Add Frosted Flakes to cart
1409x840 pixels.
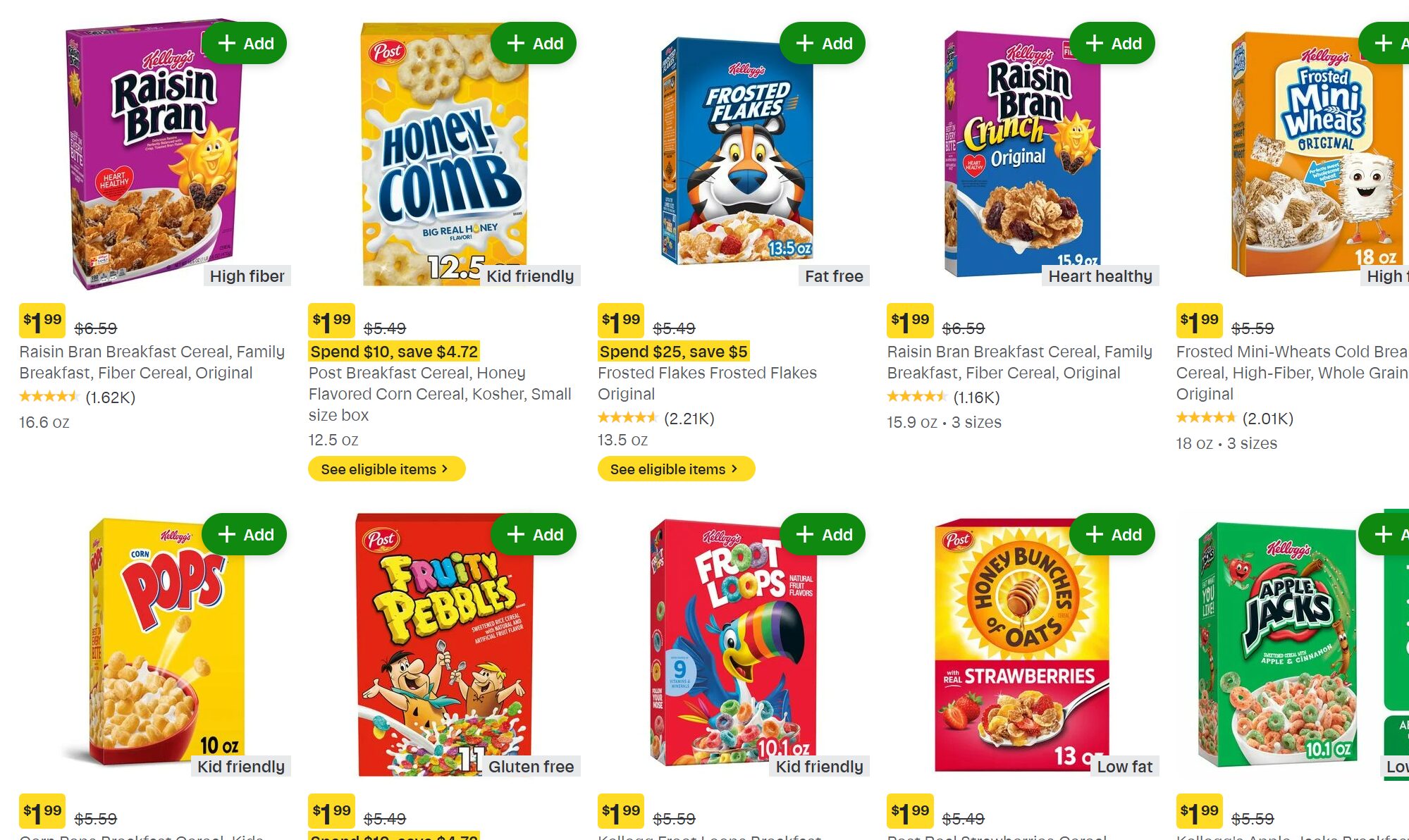point(823,44)
